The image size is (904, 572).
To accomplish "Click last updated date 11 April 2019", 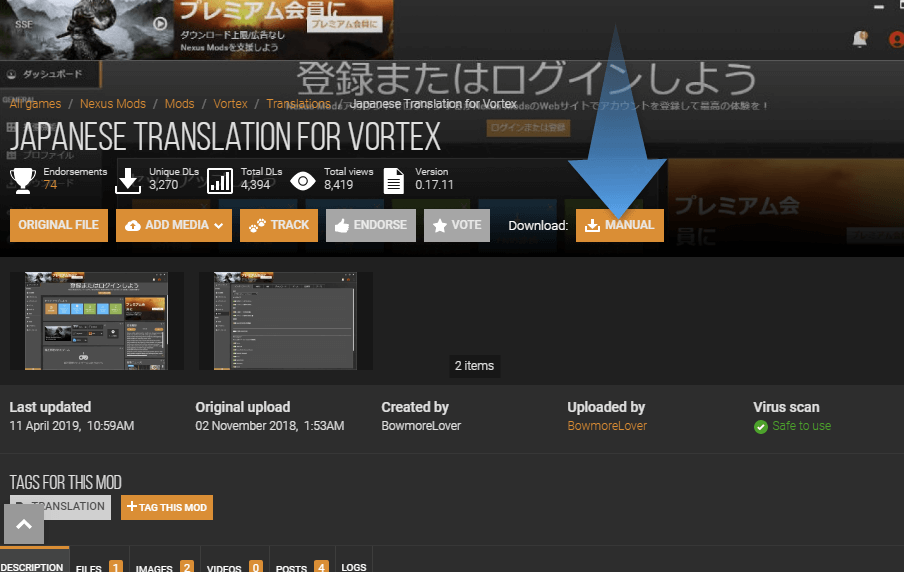I will coord(71,426).
